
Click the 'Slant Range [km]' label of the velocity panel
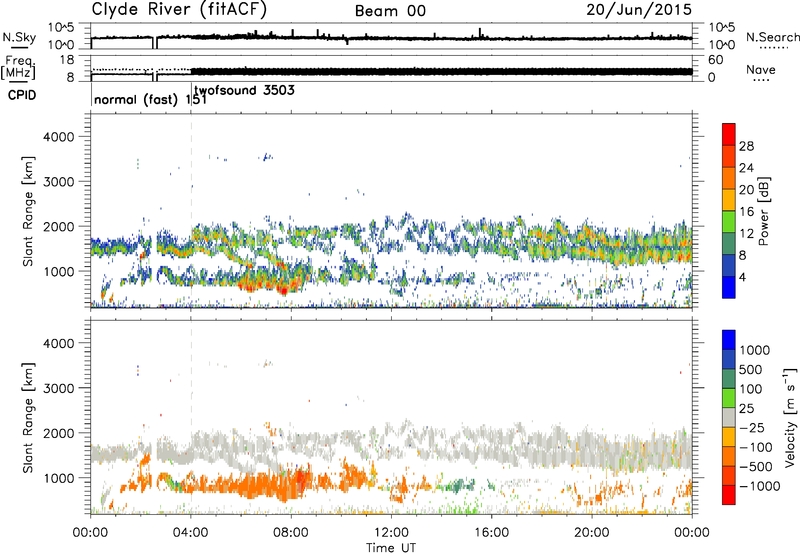pos(28,418)
